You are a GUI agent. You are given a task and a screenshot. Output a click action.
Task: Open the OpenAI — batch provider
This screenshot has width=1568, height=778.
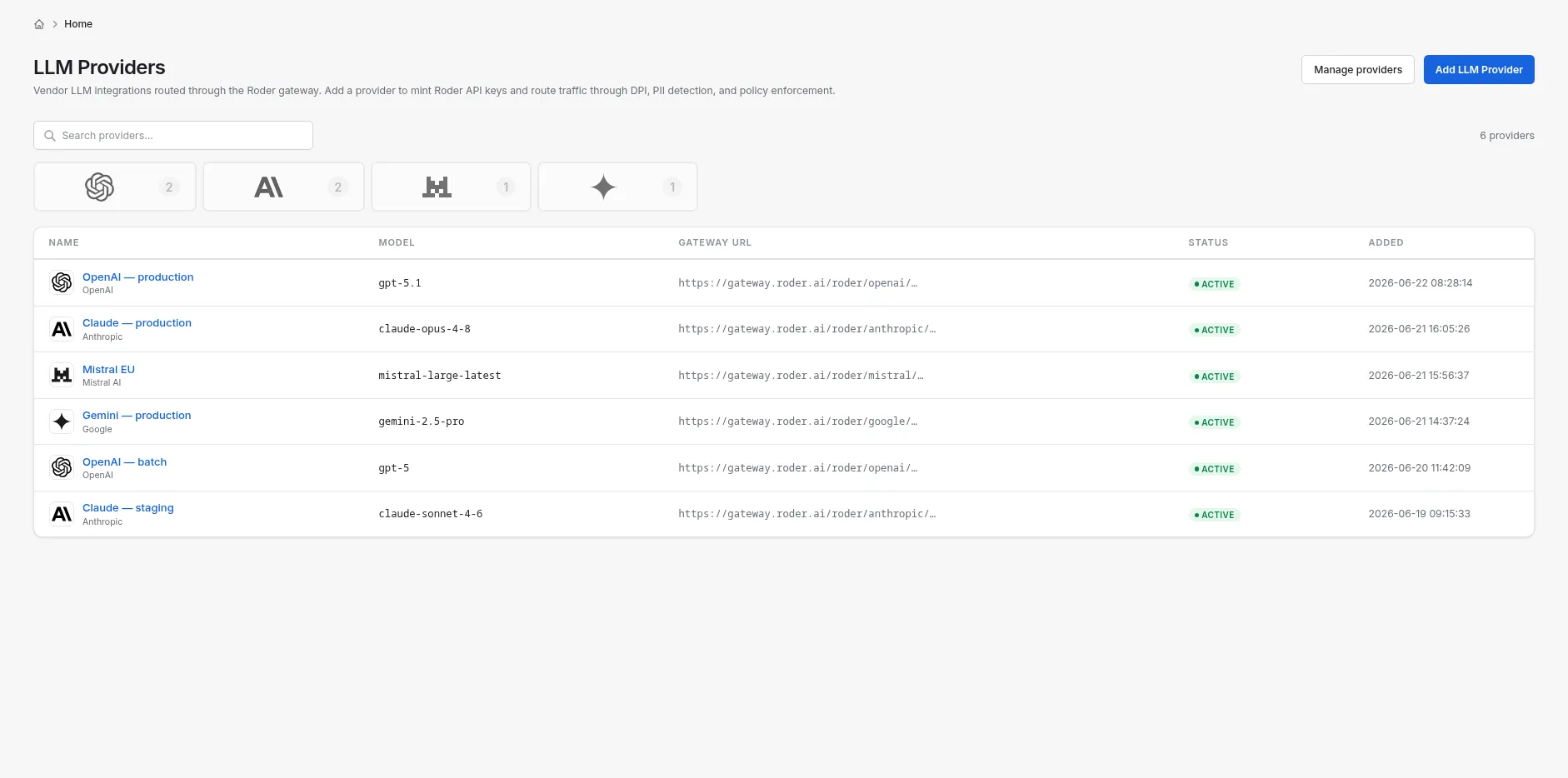click(x=124, y=462)
